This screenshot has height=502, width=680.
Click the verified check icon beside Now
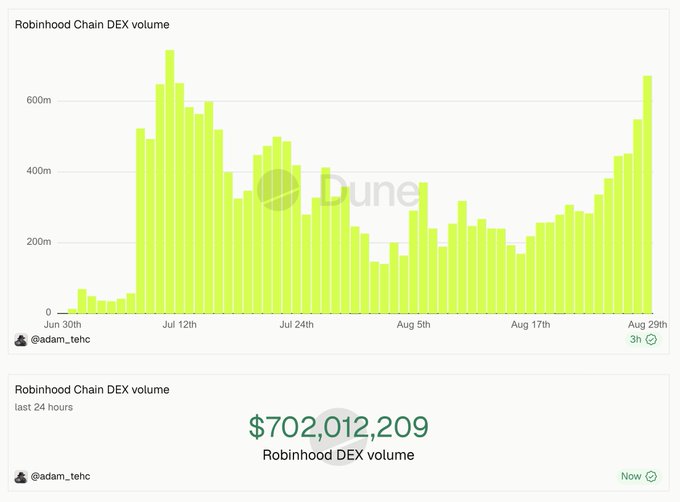point(651,476)
